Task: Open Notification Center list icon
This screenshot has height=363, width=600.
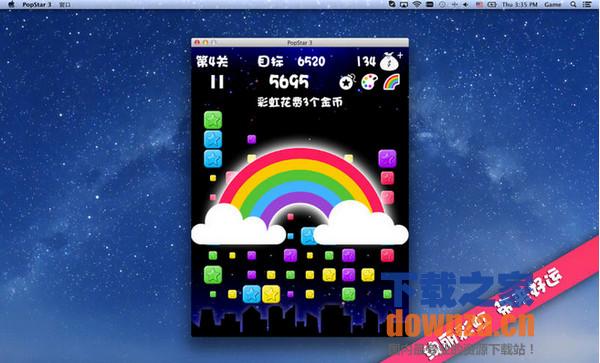Action: click(587, 5)
